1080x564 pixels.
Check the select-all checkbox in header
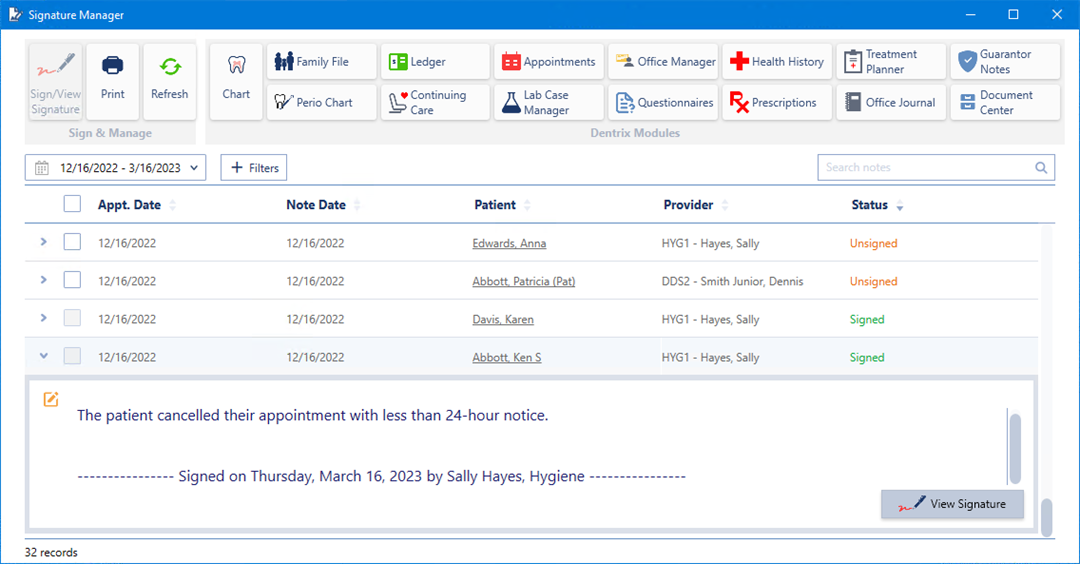72,204
